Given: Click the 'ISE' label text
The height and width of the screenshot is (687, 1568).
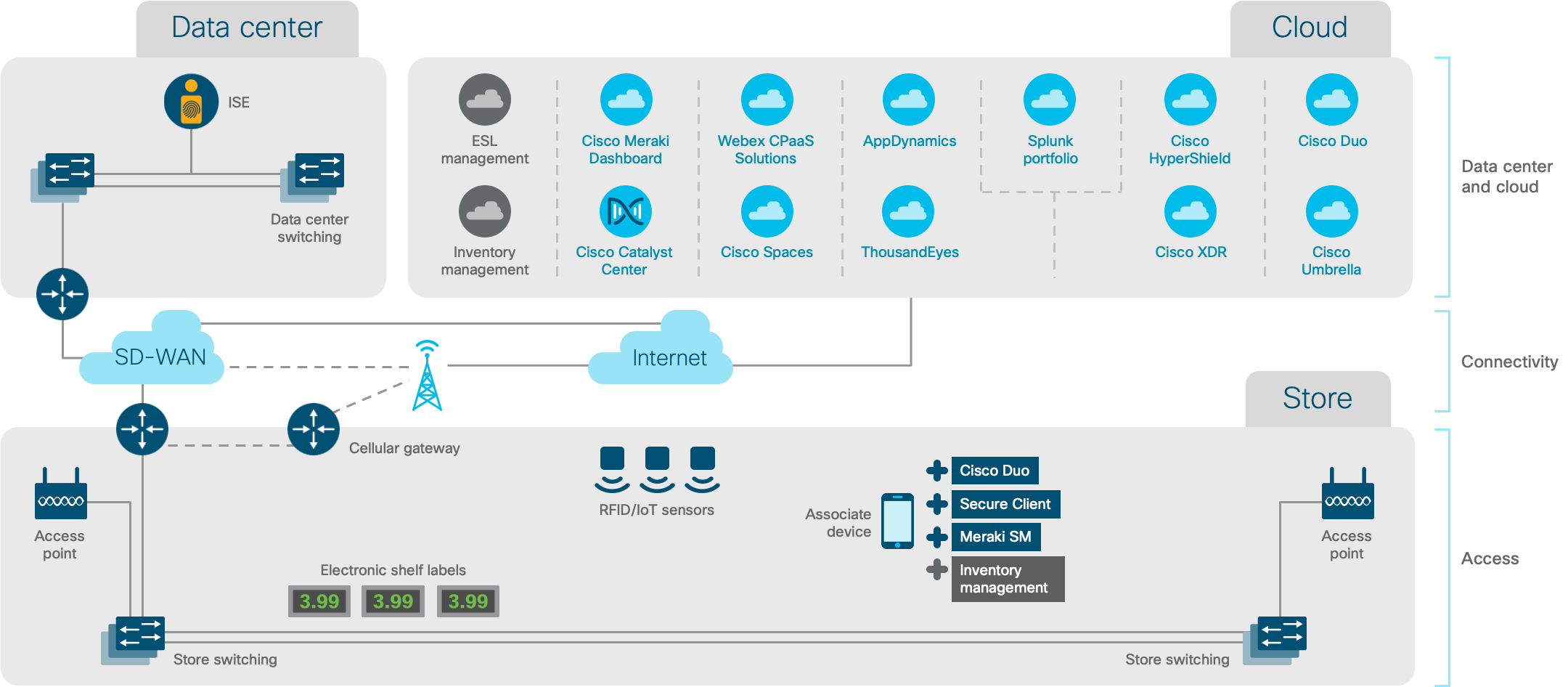Looking at the screenshot, I should [x=239, y=102].
